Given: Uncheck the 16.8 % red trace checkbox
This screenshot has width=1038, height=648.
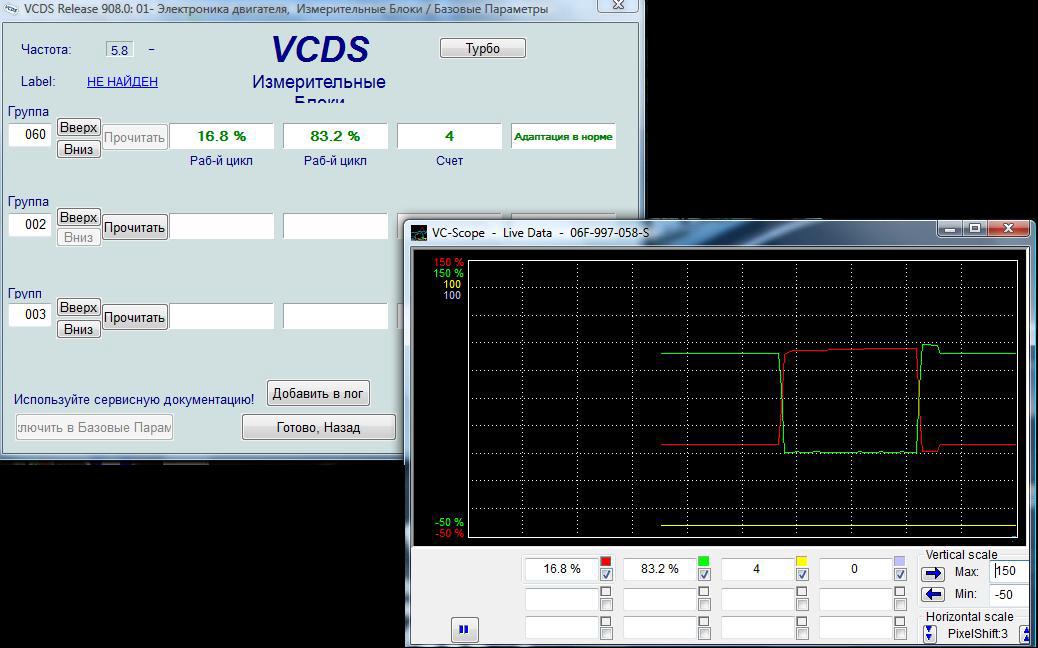Looking at the screenshot, I should [606, 575].
